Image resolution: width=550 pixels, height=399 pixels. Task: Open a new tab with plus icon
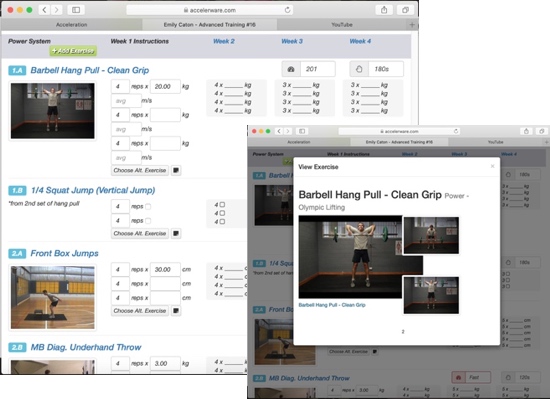click(412, 25)
